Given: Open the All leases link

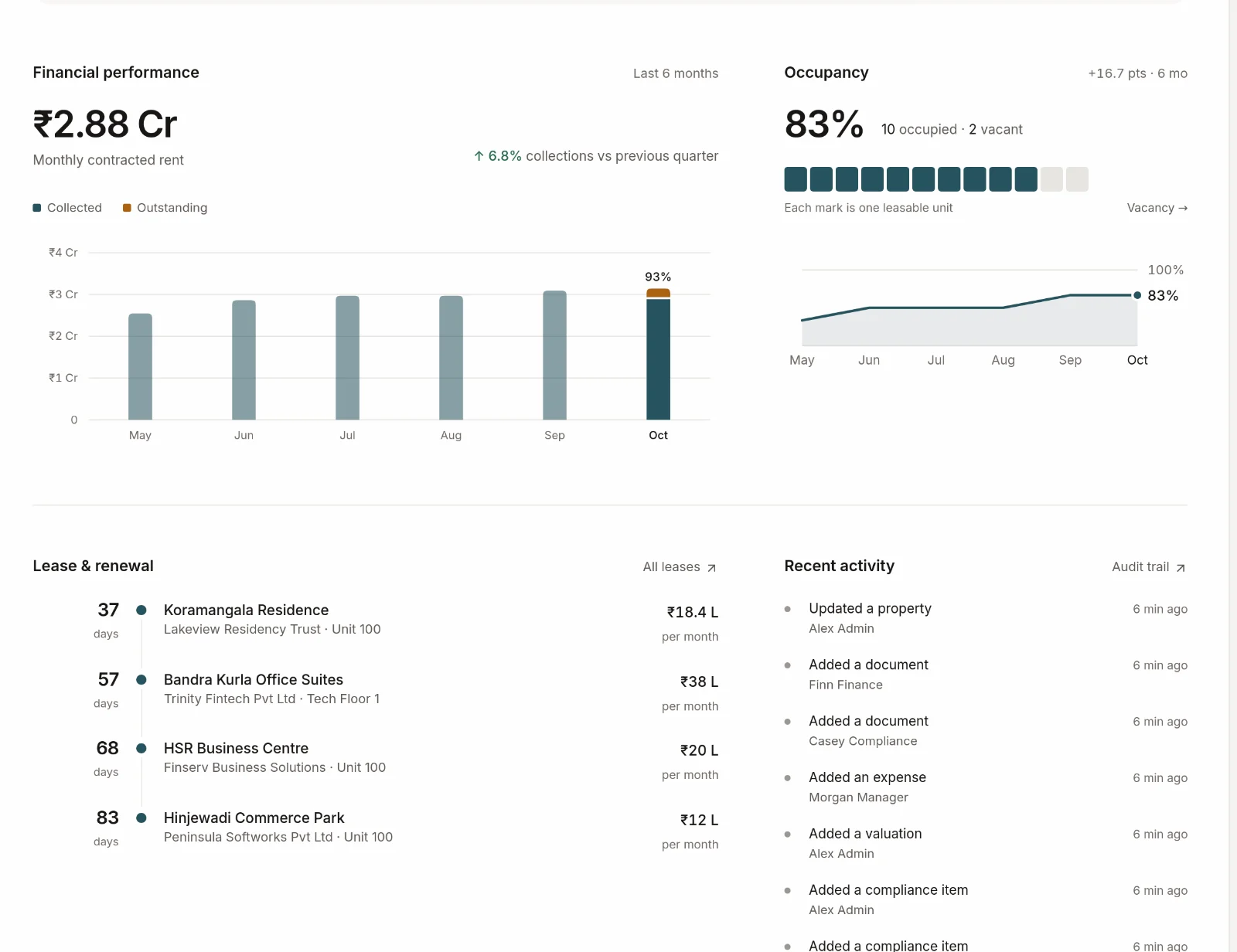Looking at the screenshot, I should click(680, 567).
